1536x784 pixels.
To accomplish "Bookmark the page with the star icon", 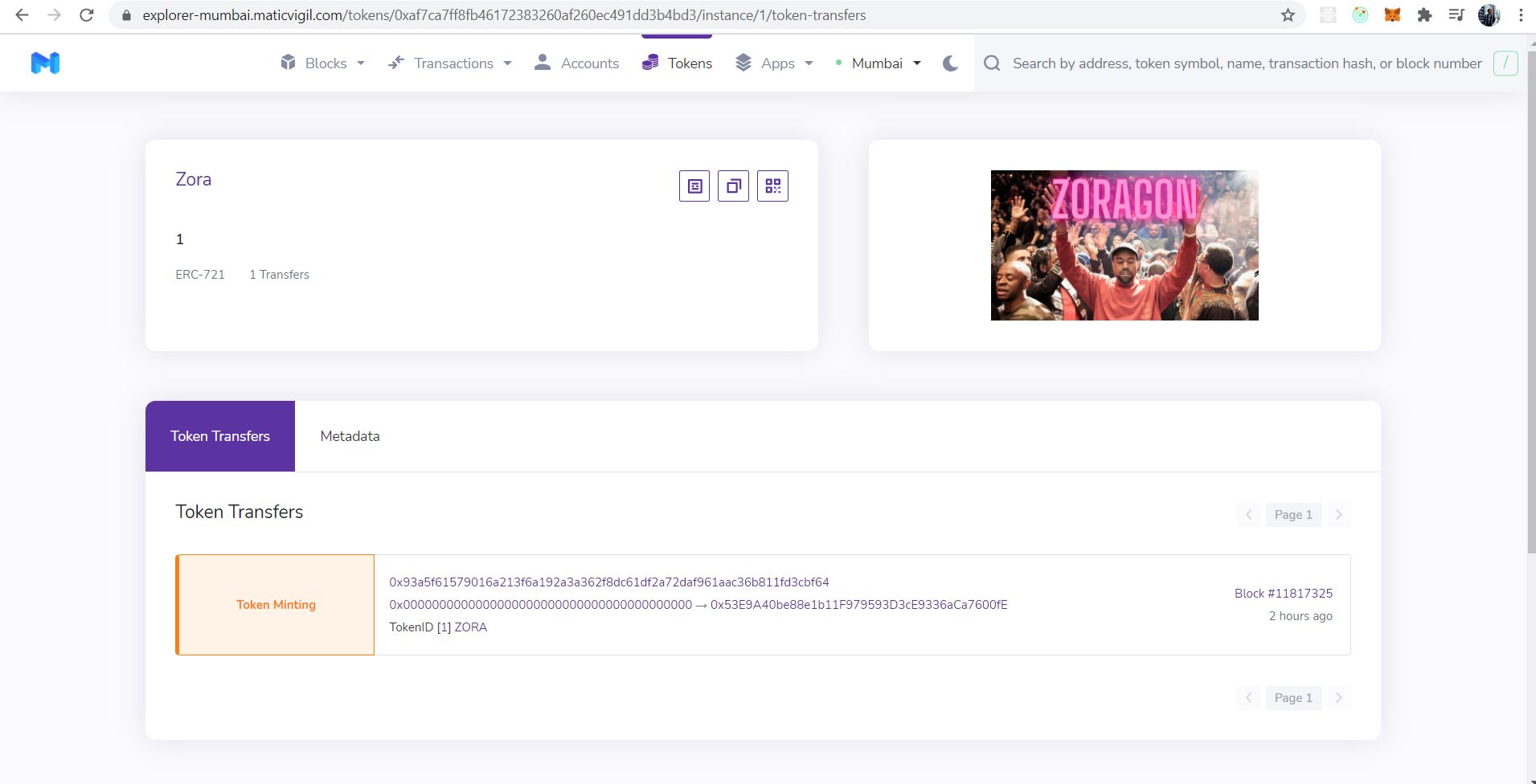I will coord(1288,15).
